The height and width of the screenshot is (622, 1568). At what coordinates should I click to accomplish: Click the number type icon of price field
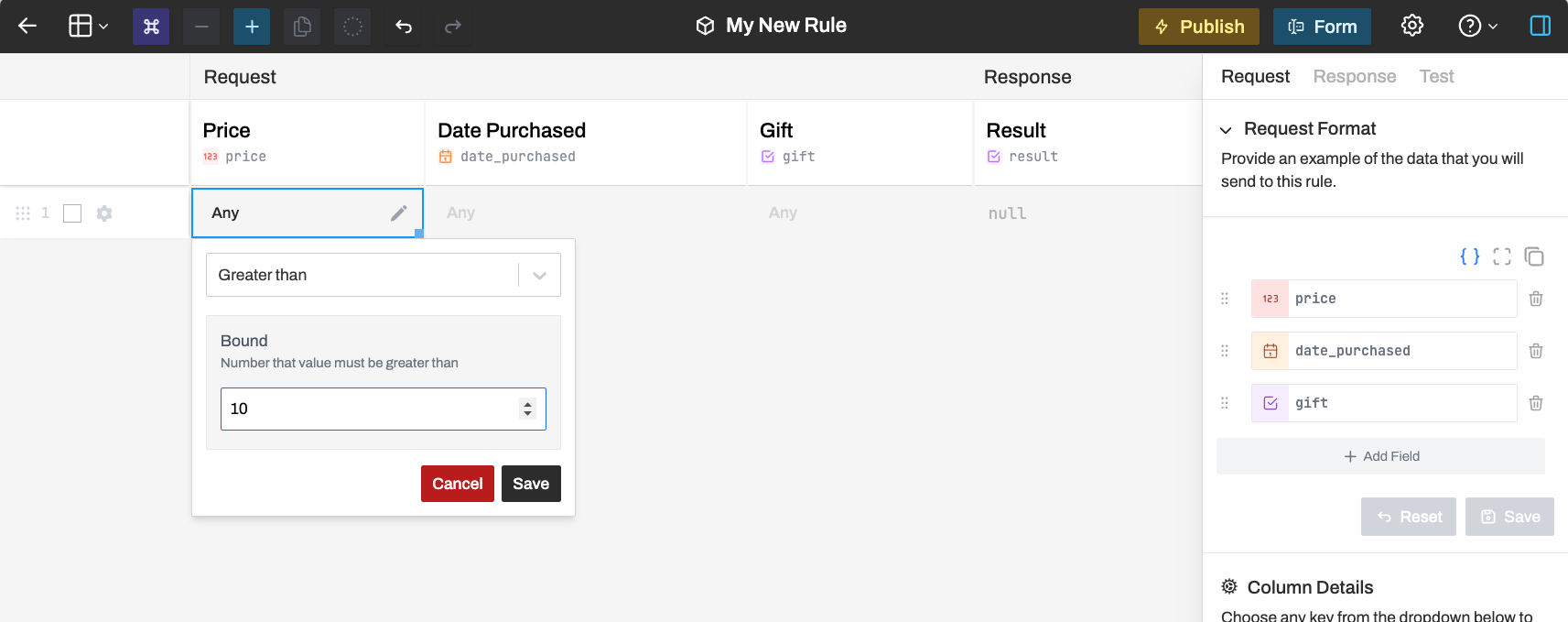click(x=1271, y=299)
